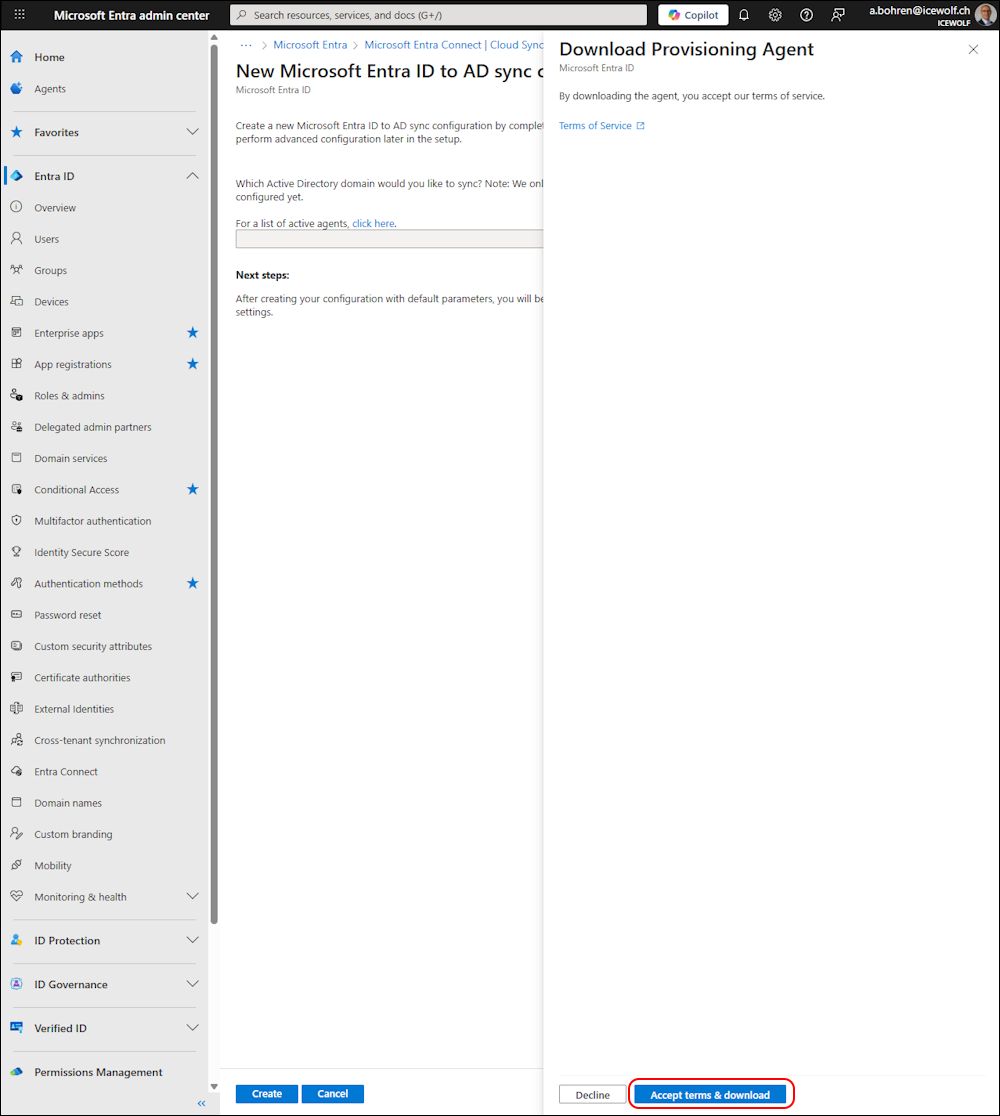Collapse the sidebar with double-chevron icon
Image resolution: width=1000 pixels, height=1116 pixels.
click(201, 1103)
